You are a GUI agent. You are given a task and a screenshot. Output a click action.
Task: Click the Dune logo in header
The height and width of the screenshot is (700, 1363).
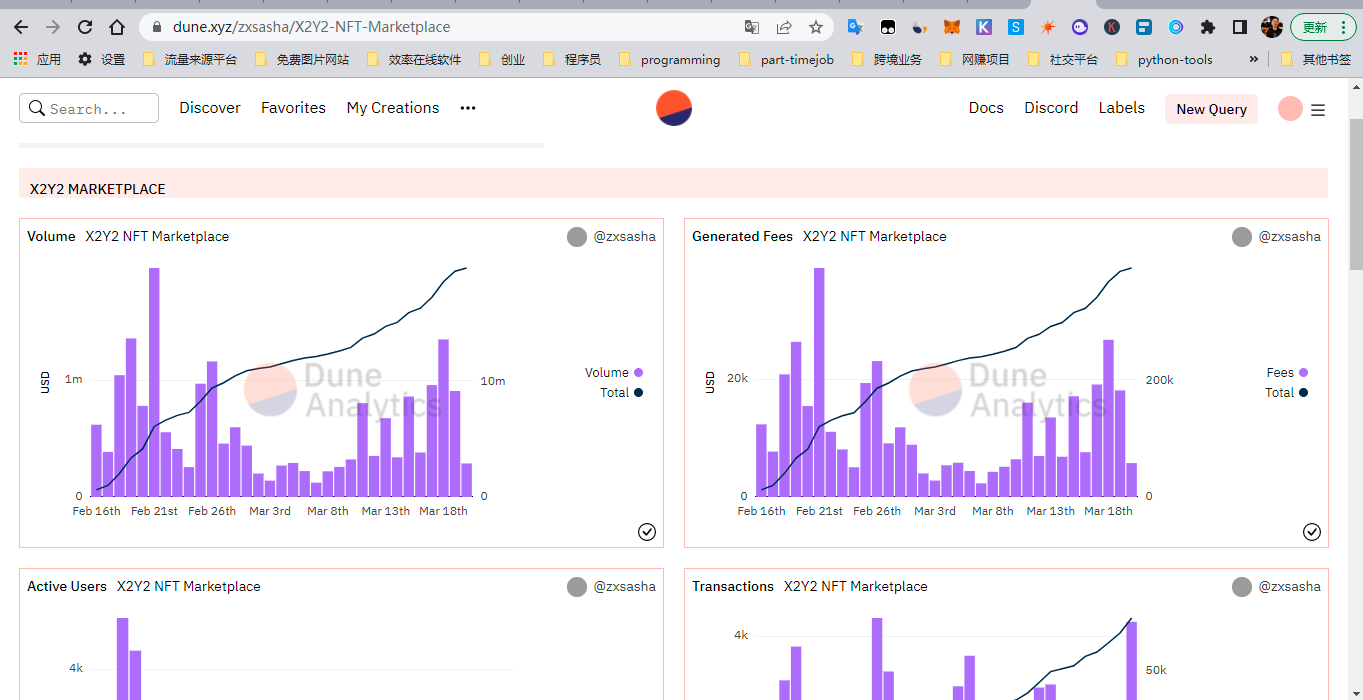tap(674, 108)
